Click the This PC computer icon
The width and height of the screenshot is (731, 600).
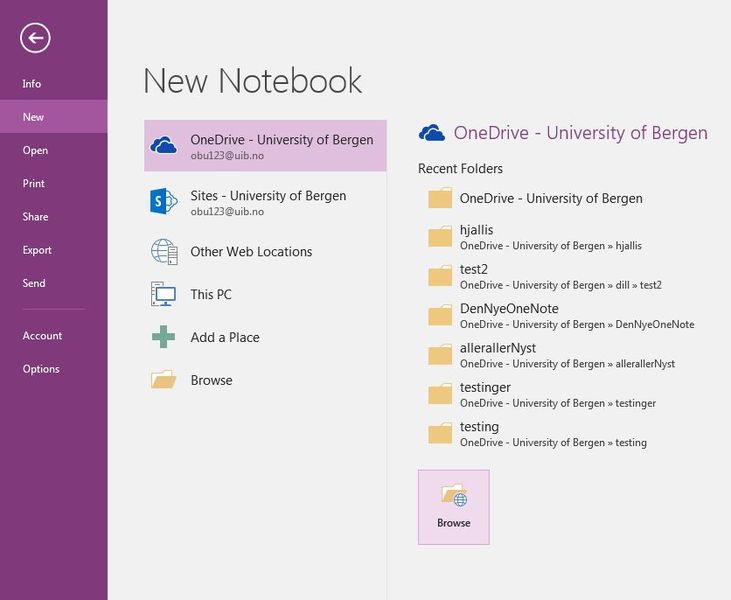click(163, 294)
